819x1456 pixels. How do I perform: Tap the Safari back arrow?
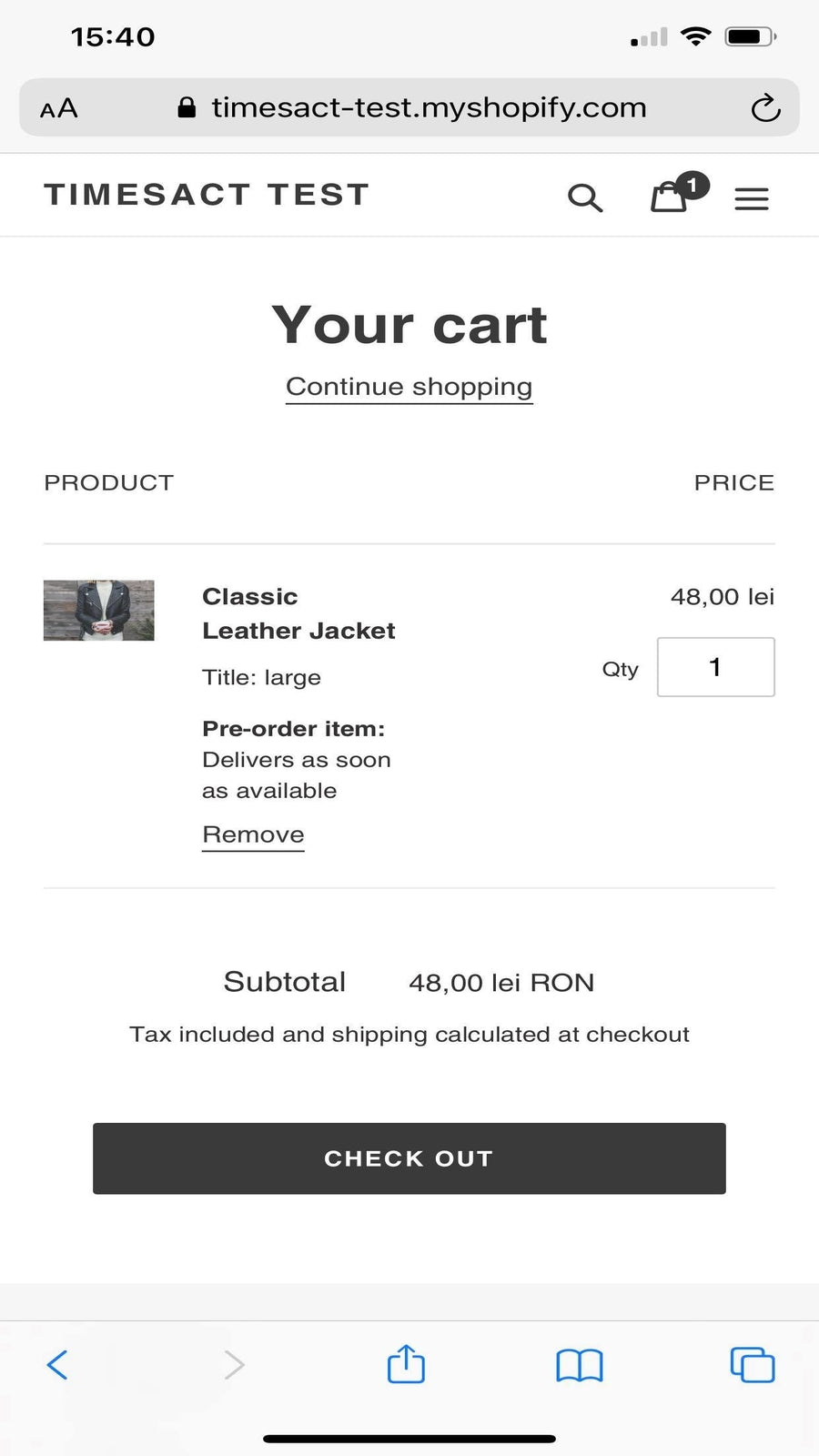57,1364
